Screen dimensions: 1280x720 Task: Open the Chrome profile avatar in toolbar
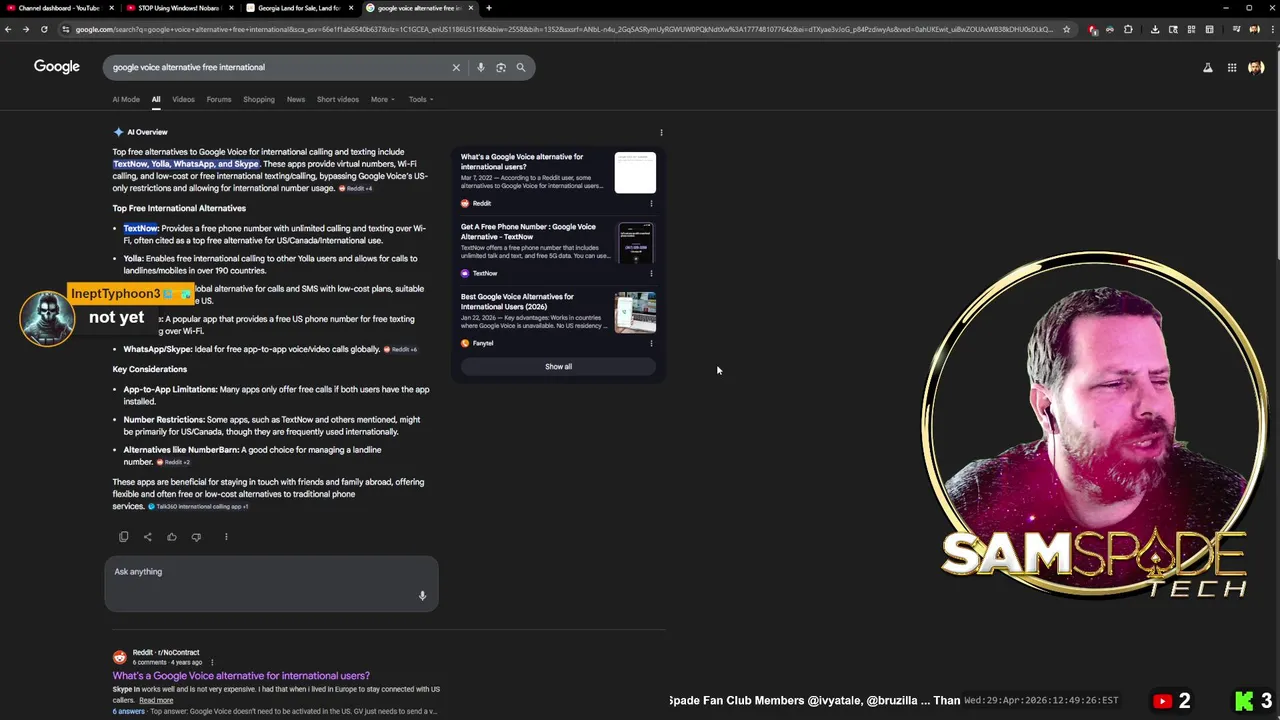[1255, 29]
